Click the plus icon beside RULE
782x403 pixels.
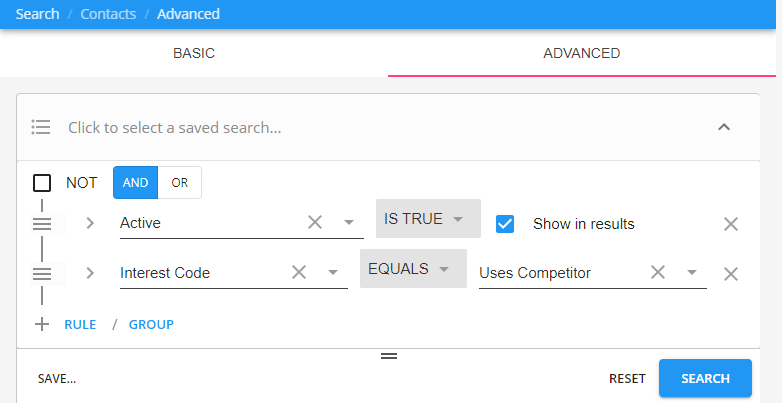click(42, 325)
